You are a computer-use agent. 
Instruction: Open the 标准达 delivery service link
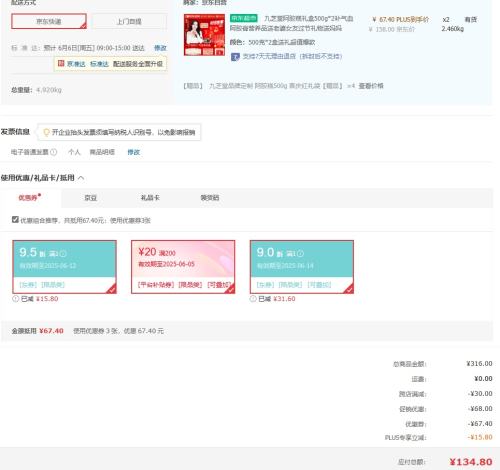[x=99, y=64]
